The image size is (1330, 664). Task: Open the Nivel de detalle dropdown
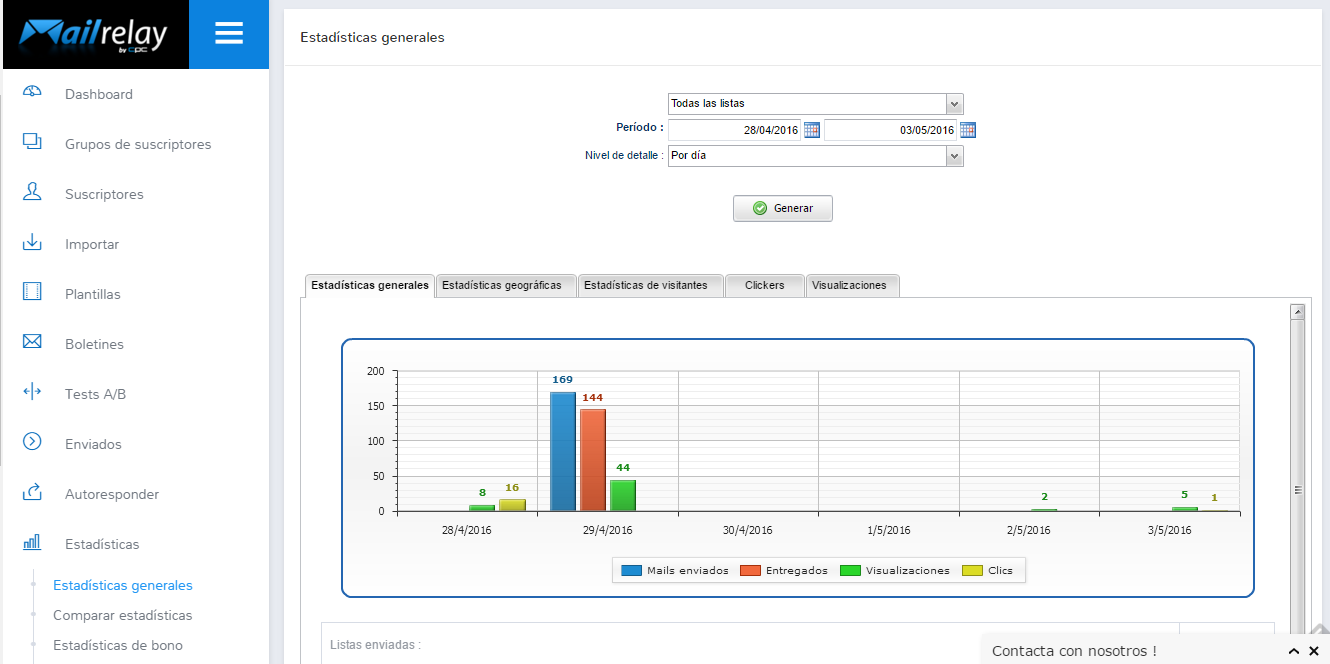pos(953,155)
